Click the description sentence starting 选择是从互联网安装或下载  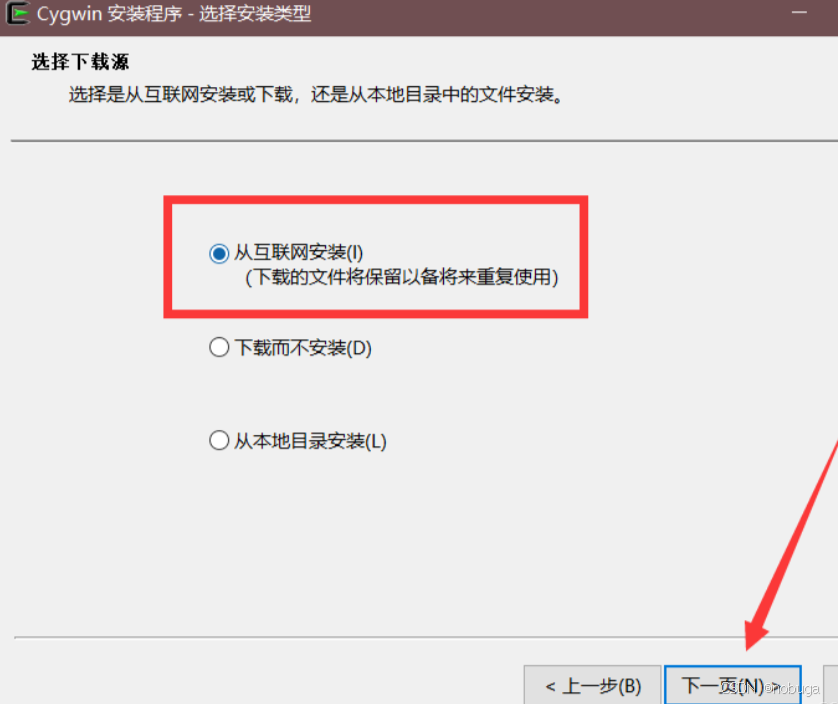click(316, 95)
